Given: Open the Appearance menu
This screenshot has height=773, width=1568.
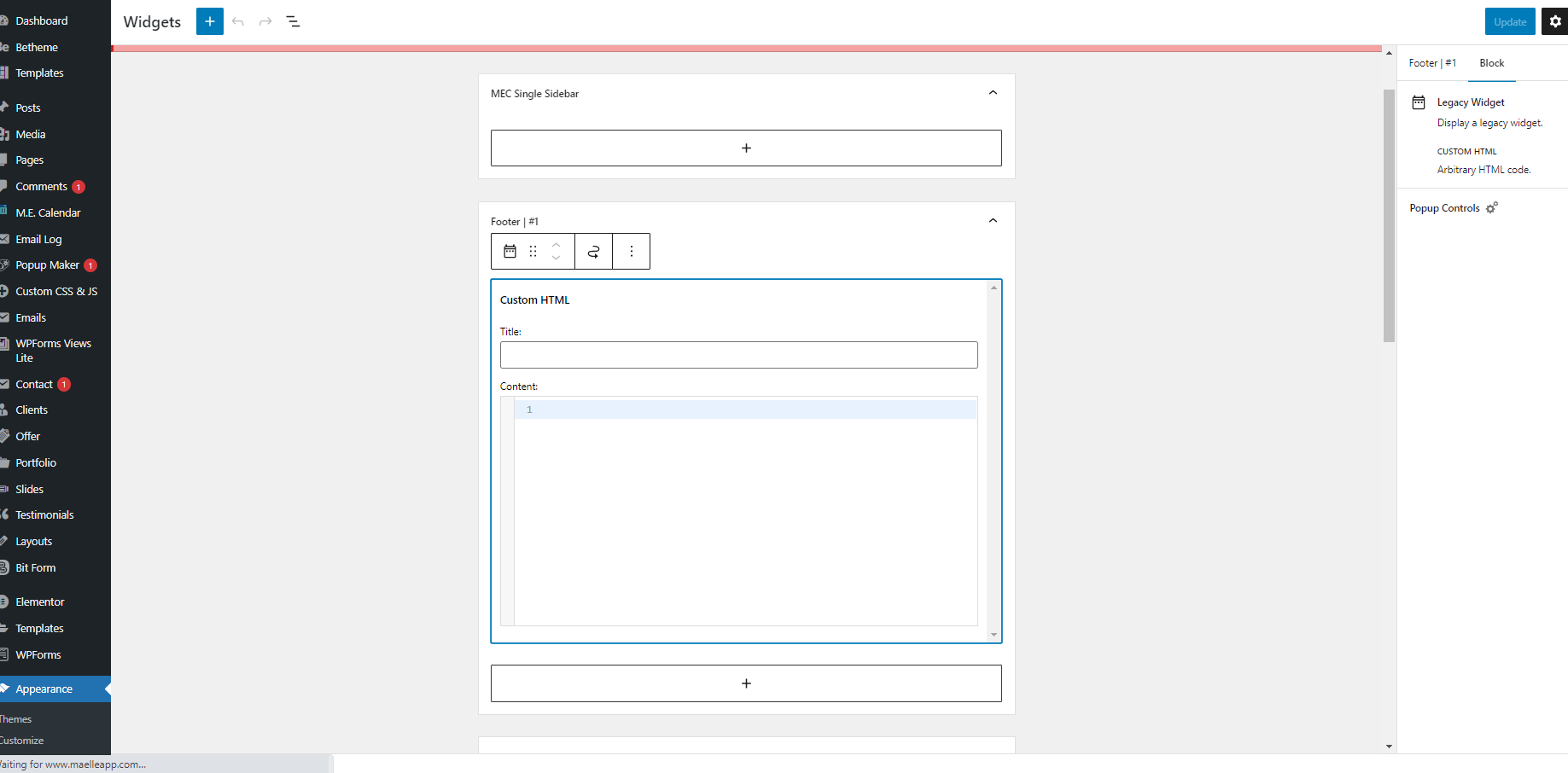Looking at the screenshot, I should click(44, 689).
